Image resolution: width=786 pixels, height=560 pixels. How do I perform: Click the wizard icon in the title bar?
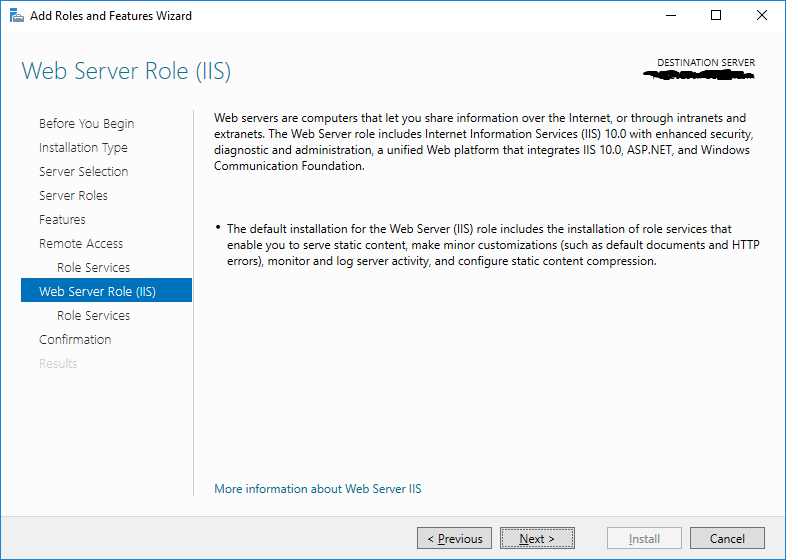pos(17,16)
